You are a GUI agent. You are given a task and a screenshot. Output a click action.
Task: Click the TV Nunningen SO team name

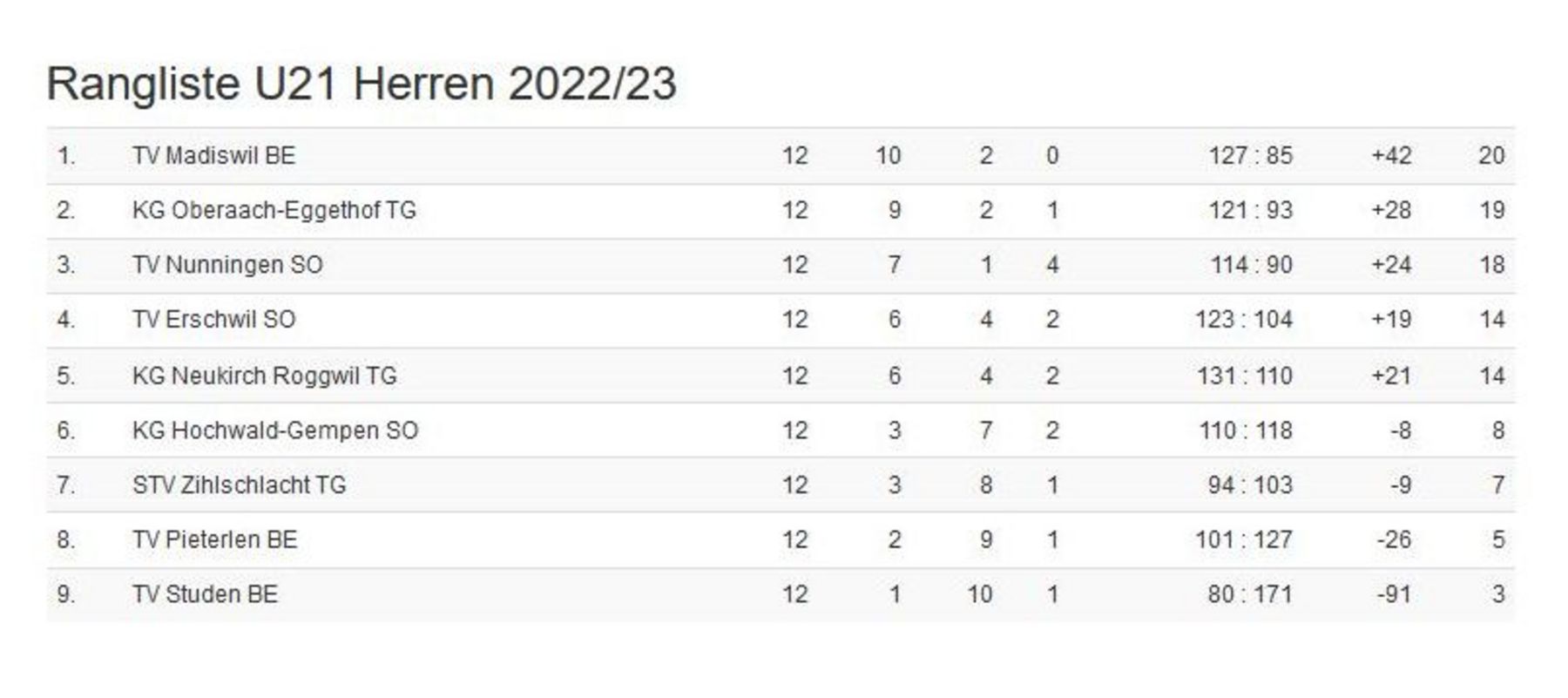click(227, 265)
